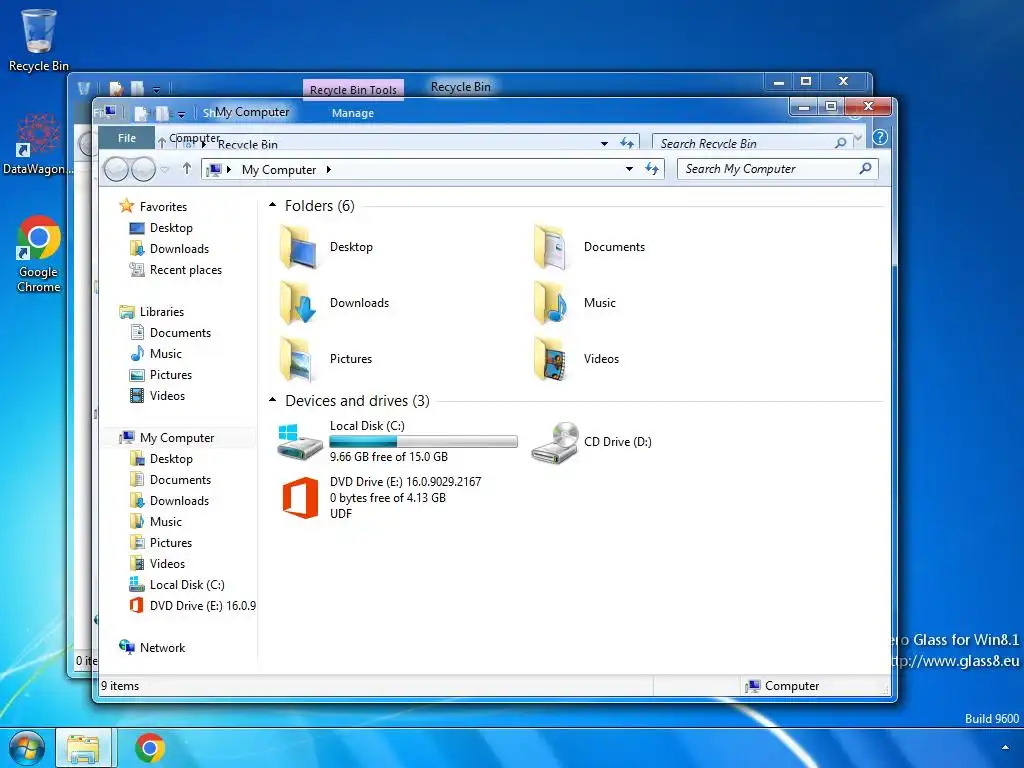Select the Local Disk (C:) drive icon

click(x=299, y=441)
